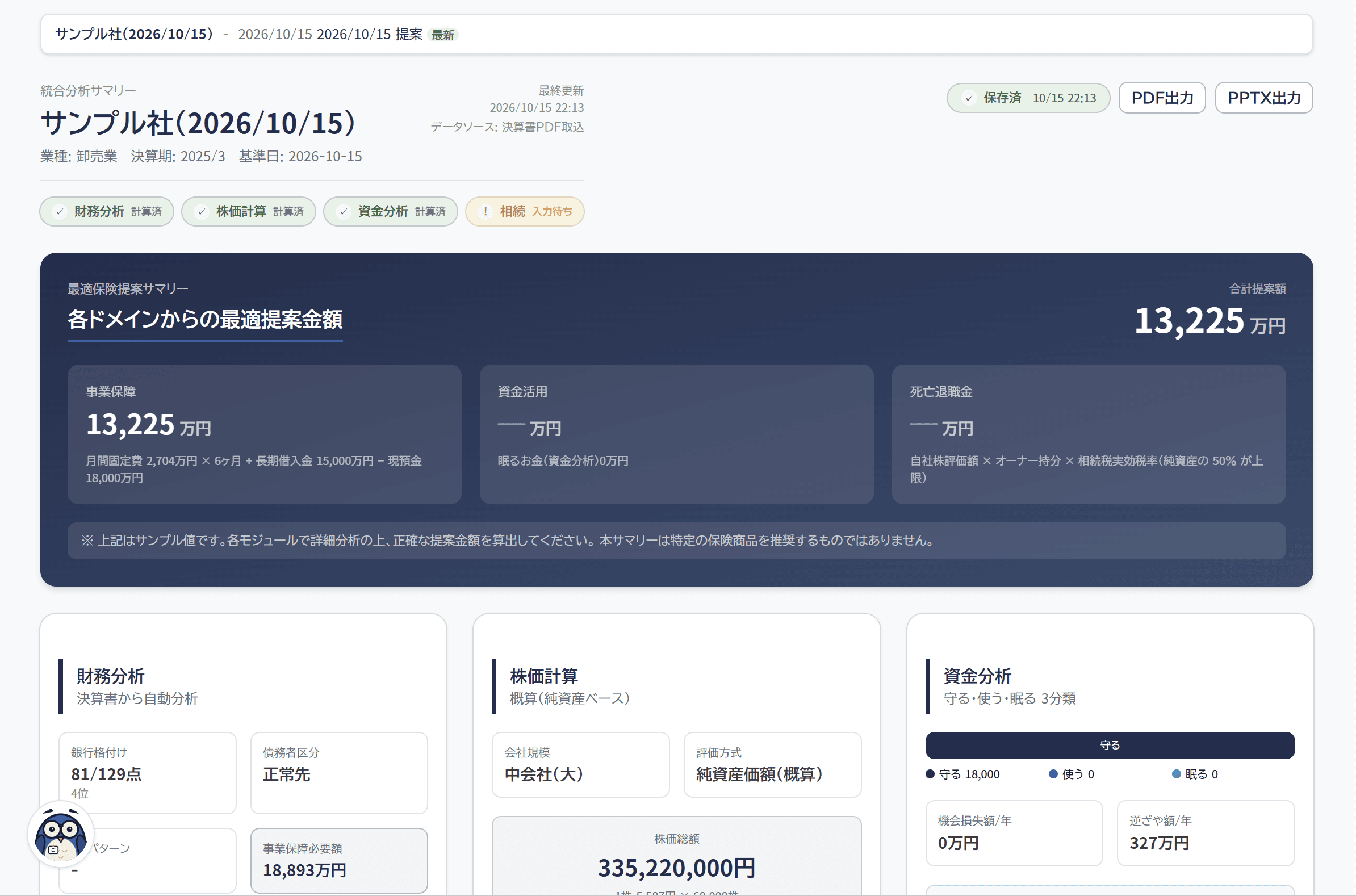
Task: Click the 資金分析 panel heading
Action: (977, 676)
